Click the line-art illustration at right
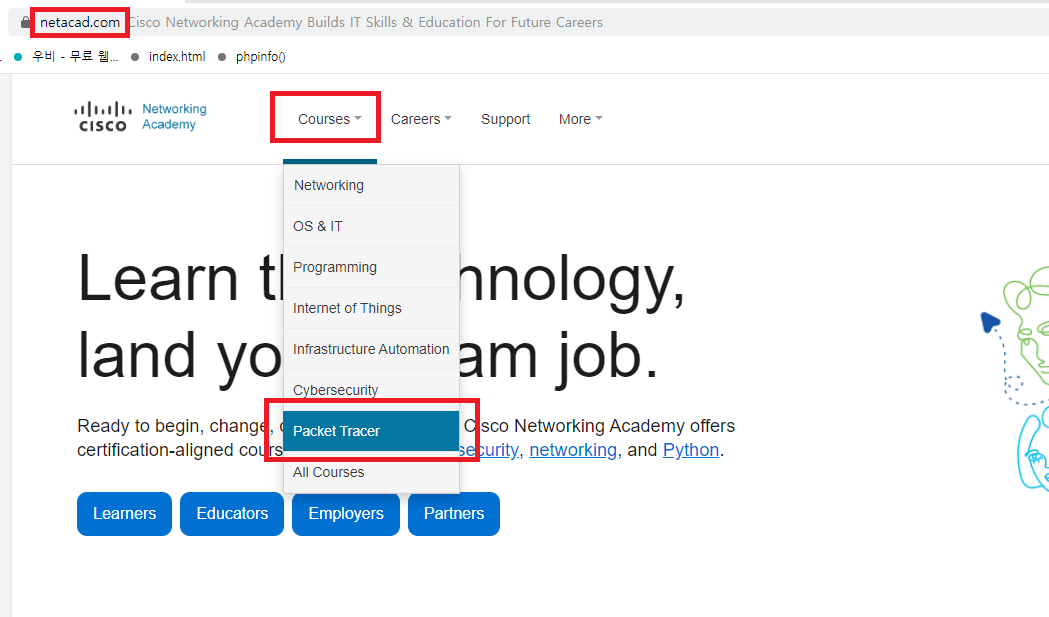This screenshot has width=1049, height=617. pyautogui.click(x=1017, y=378)
